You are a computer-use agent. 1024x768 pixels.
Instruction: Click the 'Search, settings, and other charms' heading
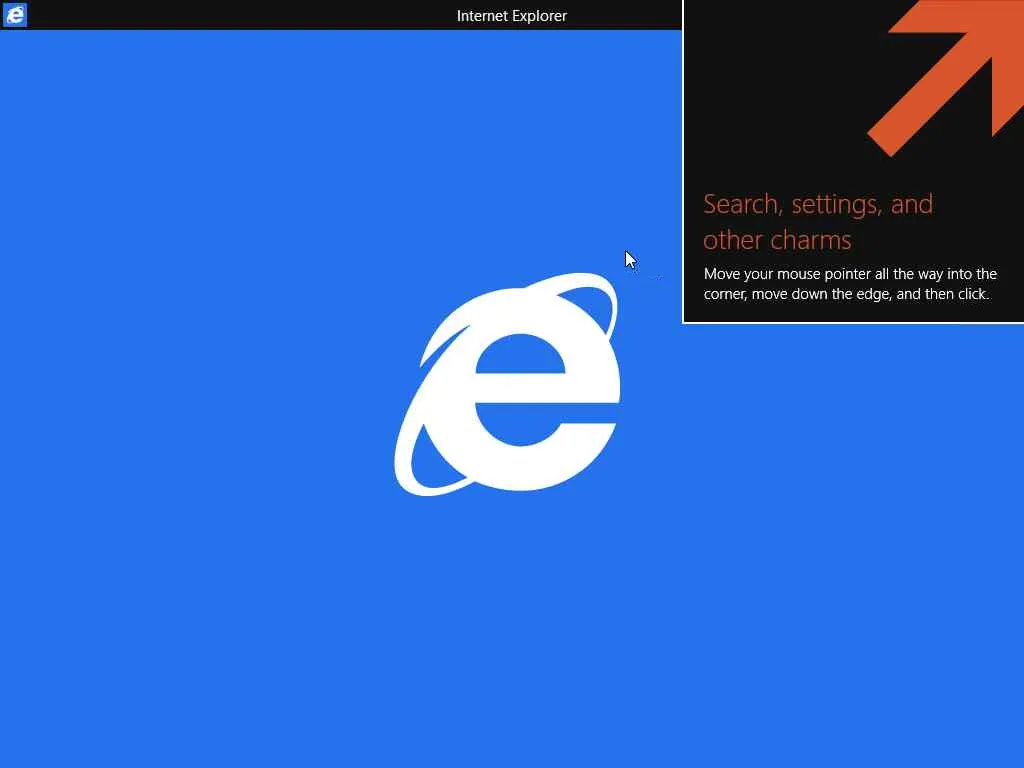pos(818,222)
